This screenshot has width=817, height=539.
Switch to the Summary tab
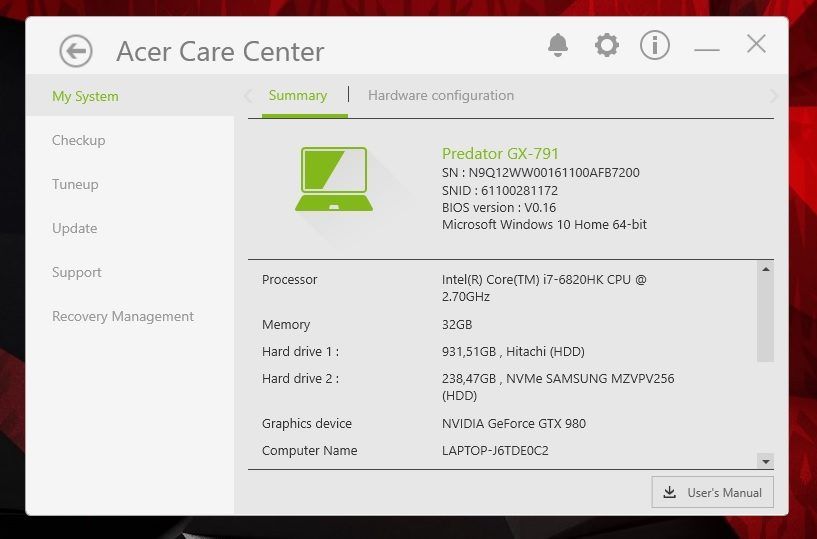(298, 96)
